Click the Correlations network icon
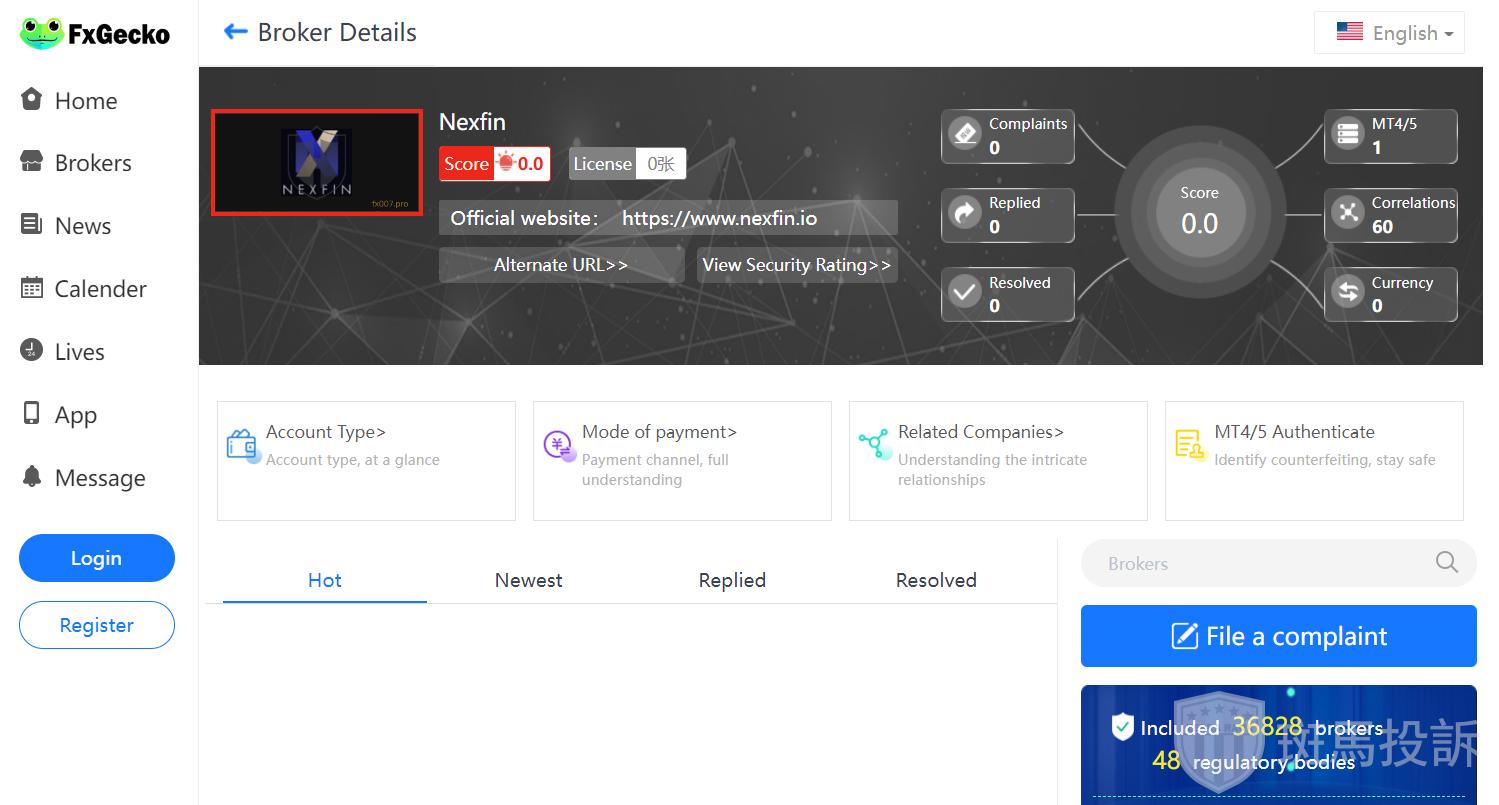Viewport: 1499px width, 805px height. click(1348, 213)
